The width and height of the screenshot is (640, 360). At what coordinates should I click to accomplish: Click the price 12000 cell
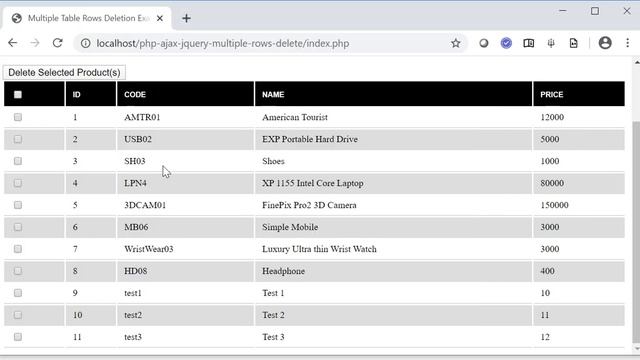pyautogui.click(x=579, y=117)
